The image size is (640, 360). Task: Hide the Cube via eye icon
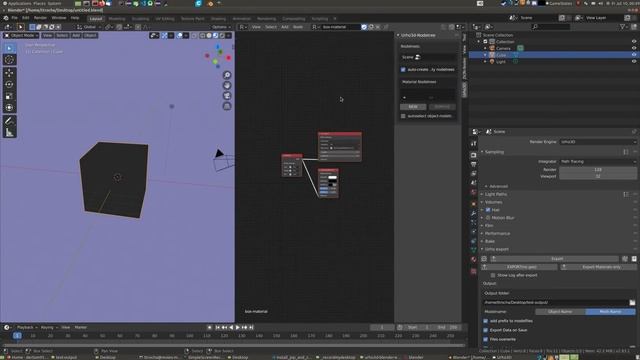pyautogui.click(x=634, y=55)
